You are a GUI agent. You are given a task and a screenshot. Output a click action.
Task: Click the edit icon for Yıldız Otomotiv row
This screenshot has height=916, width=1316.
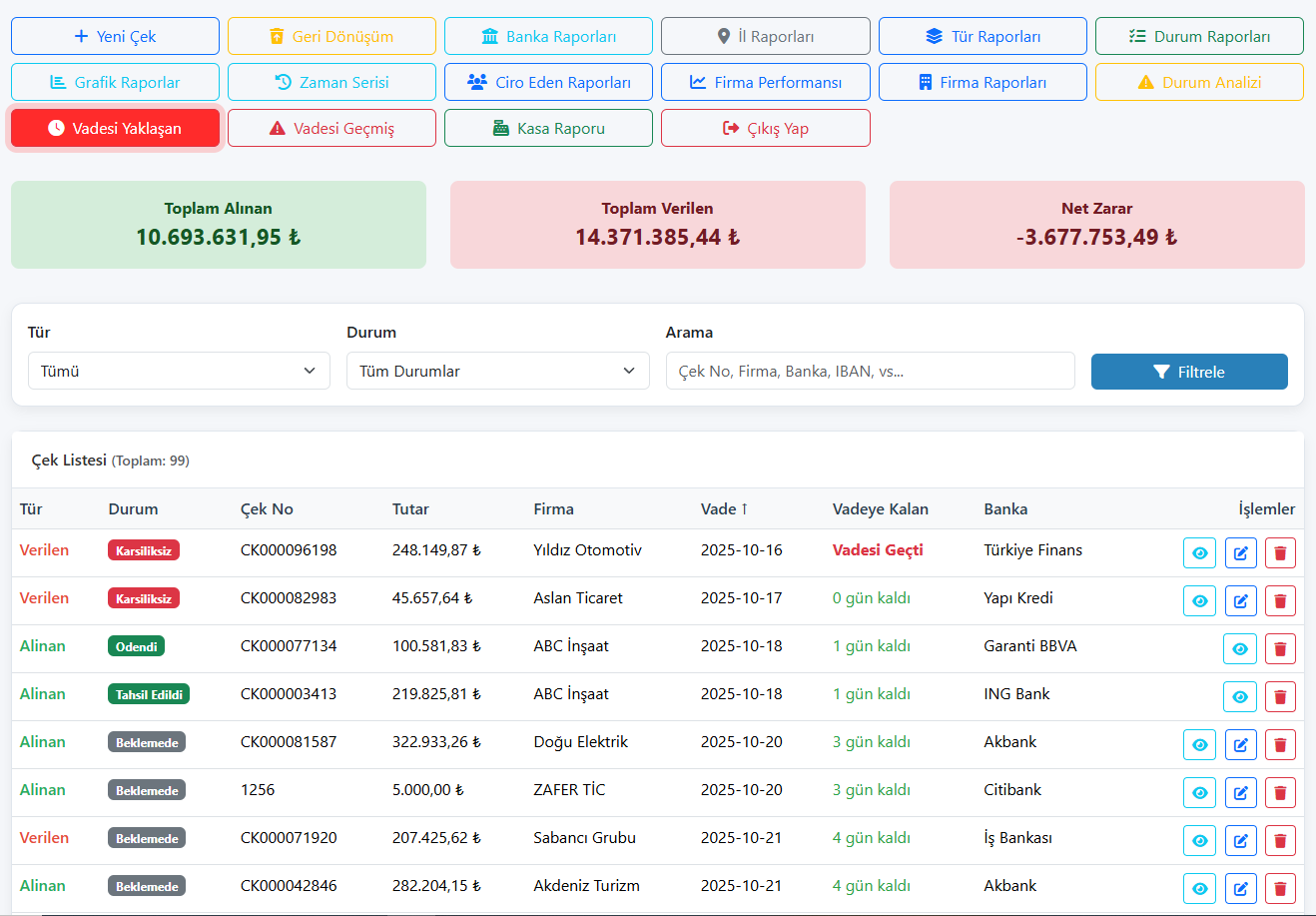point(1240,552)
